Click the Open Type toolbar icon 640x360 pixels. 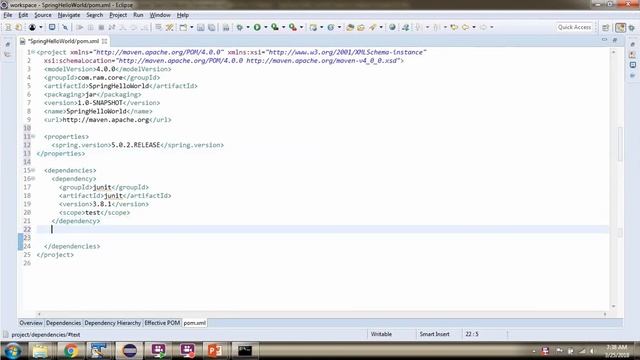(350, 27)
